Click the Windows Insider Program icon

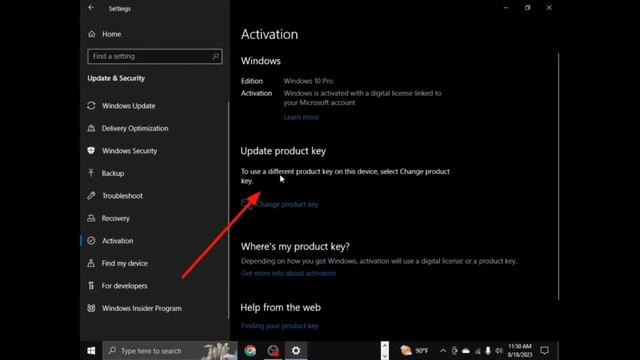[91, 308]
